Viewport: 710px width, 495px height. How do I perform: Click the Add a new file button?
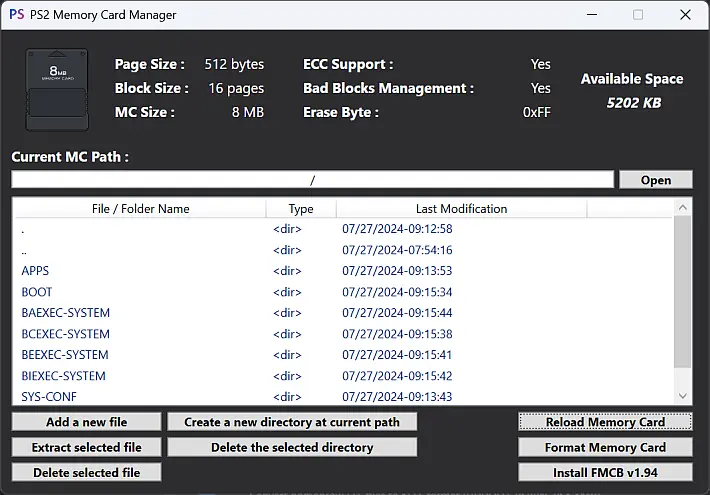click(86, 422)
